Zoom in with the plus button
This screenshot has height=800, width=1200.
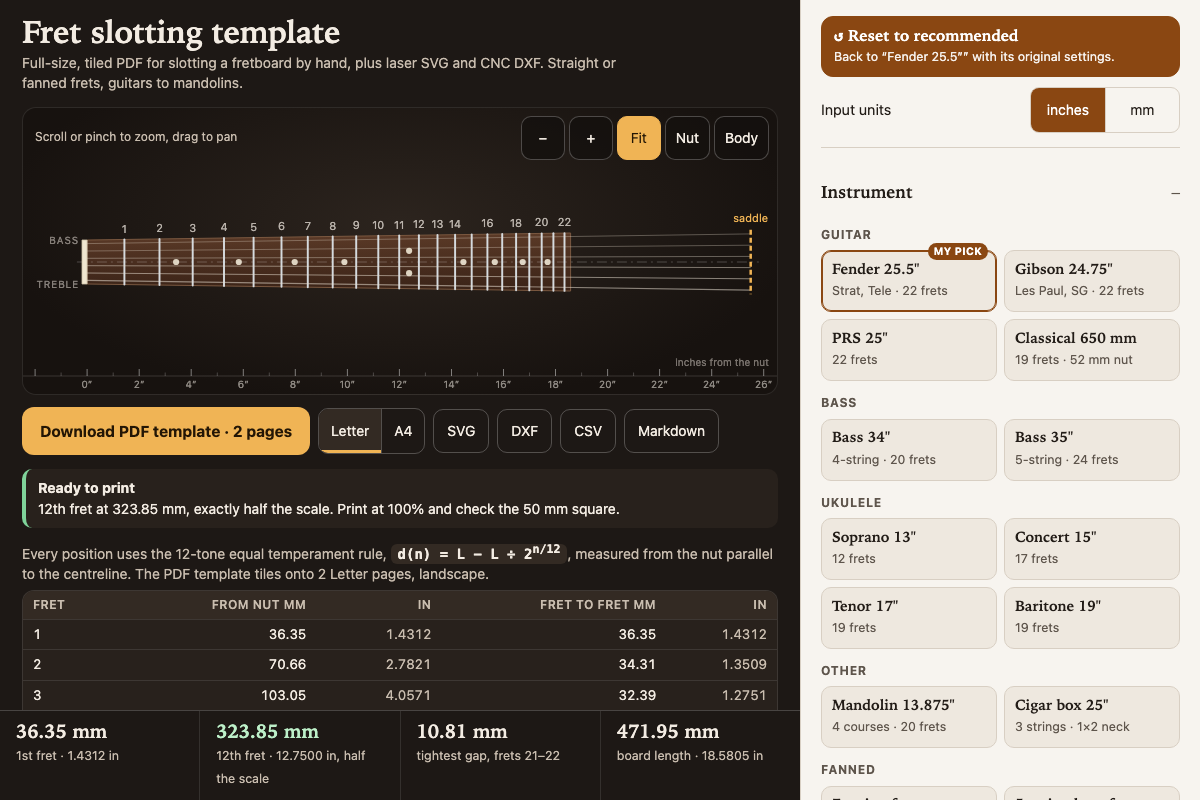tap(591, 138)
